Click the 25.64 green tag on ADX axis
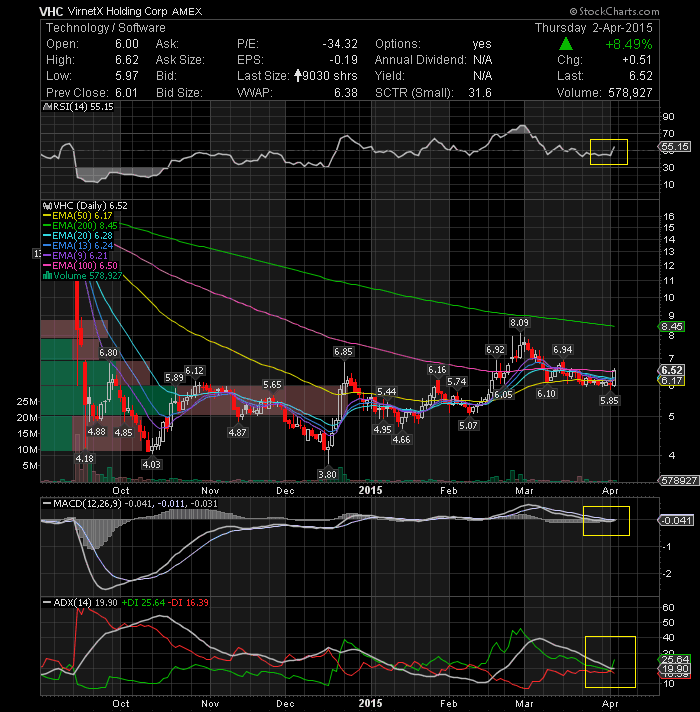 click(674, 659)
